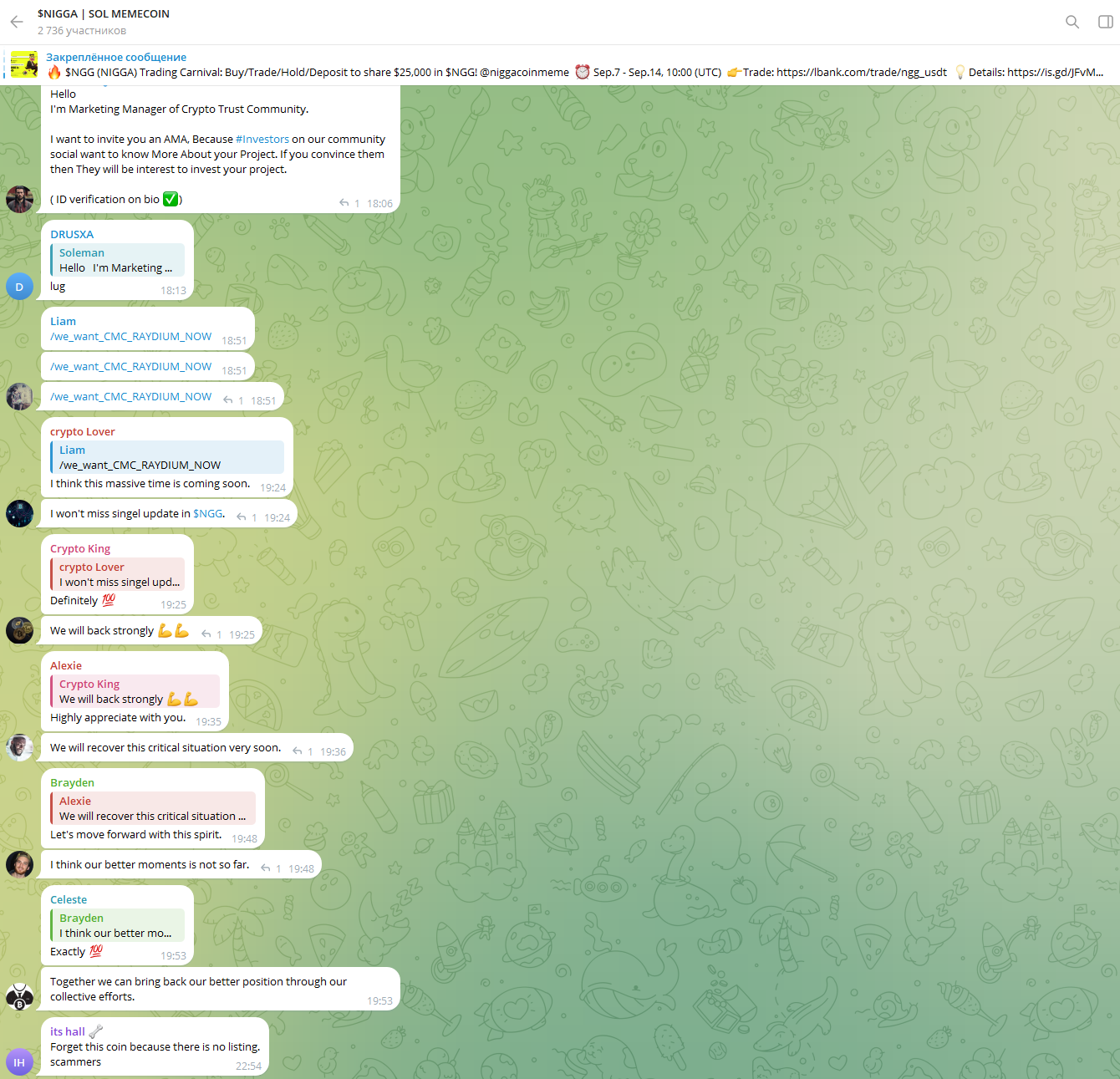This screenshot has width=1120, height=1079.
Task: Jump to quoted crypto Lover message
Action: [x=117, y=574]
